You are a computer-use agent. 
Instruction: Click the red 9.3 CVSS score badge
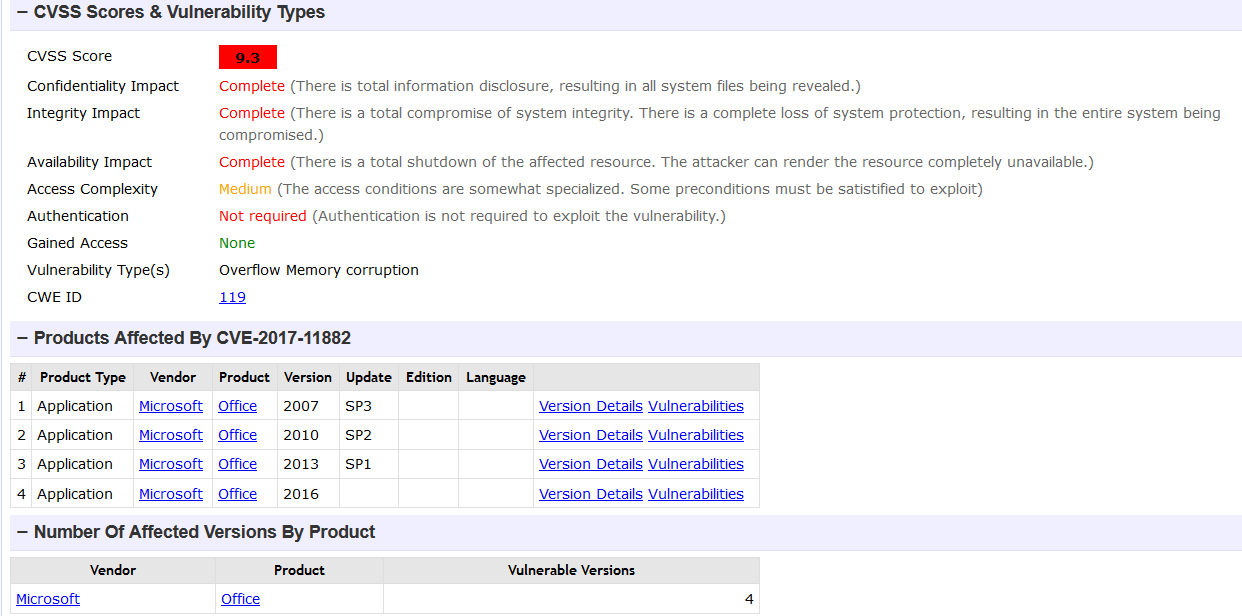(x=248, y=57)
